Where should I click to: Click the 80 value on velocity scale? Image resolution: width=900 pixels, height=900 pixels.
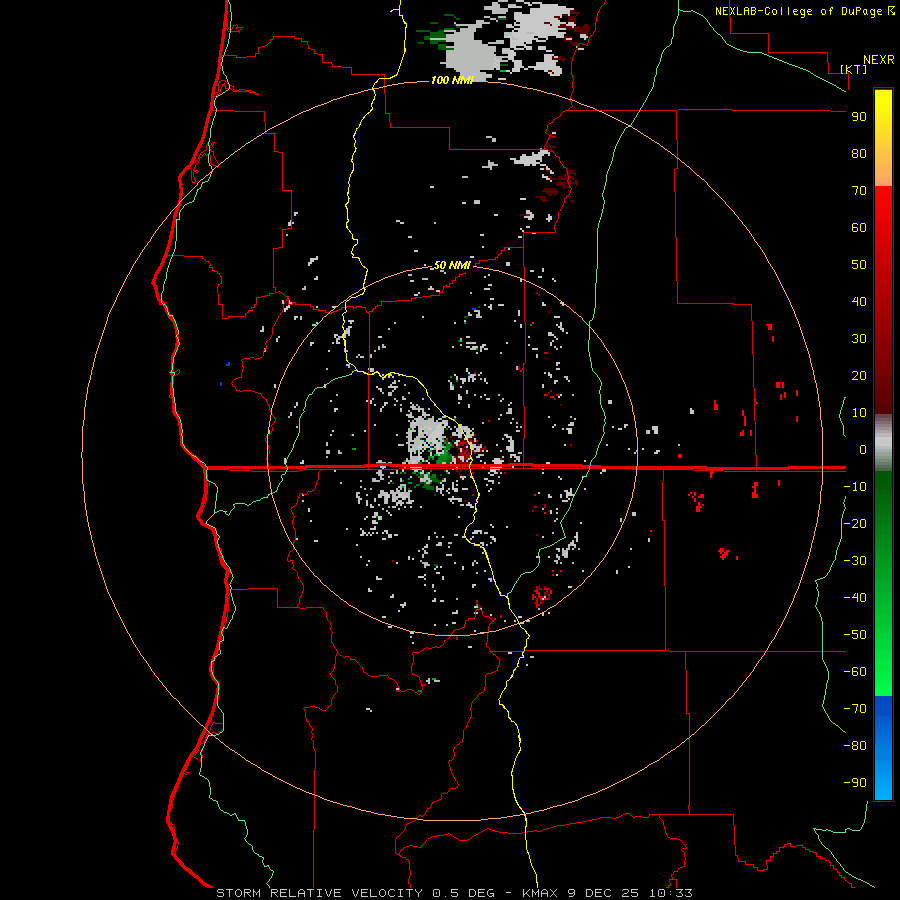coord(859,154)
